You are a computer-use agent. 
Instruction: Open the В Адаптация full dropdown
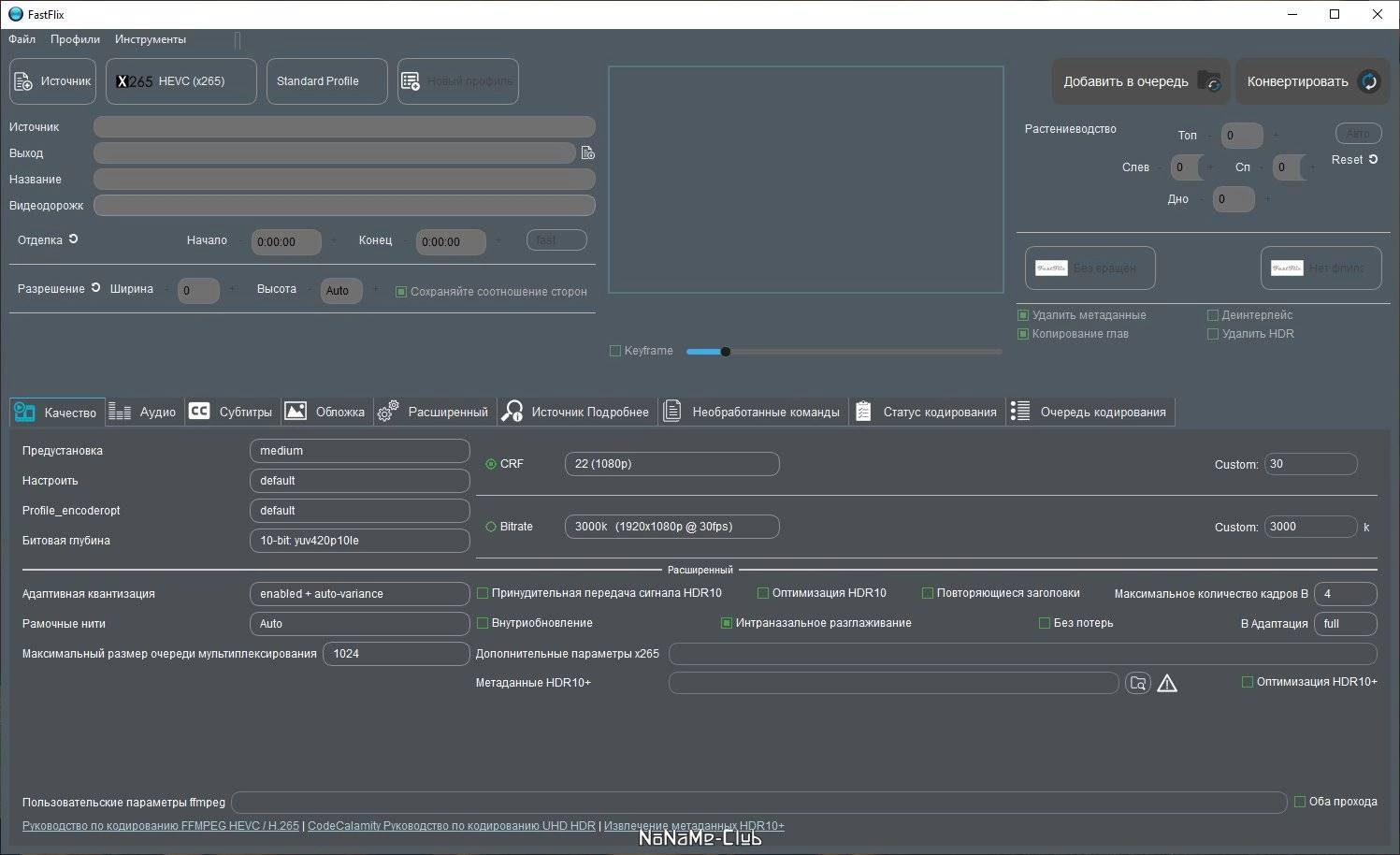(1346, 624)
